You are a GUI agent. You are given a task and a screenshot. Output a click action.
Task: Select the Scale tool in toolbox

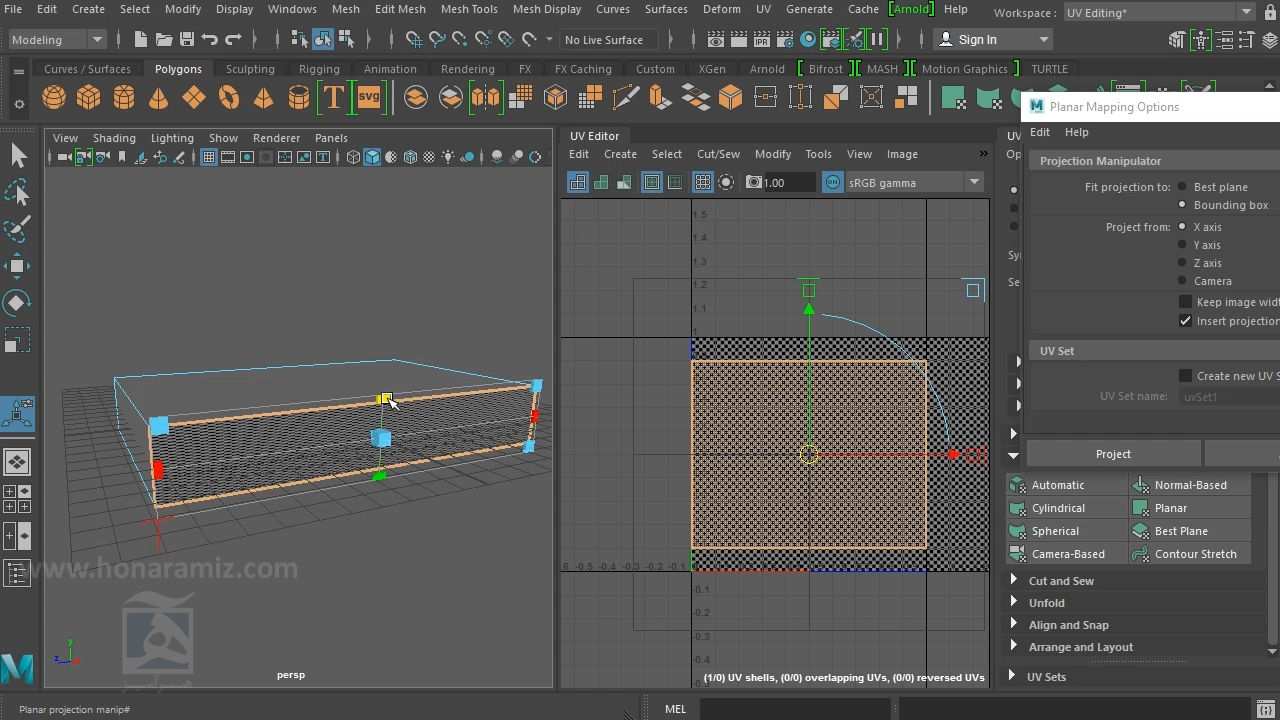[18, 340]
